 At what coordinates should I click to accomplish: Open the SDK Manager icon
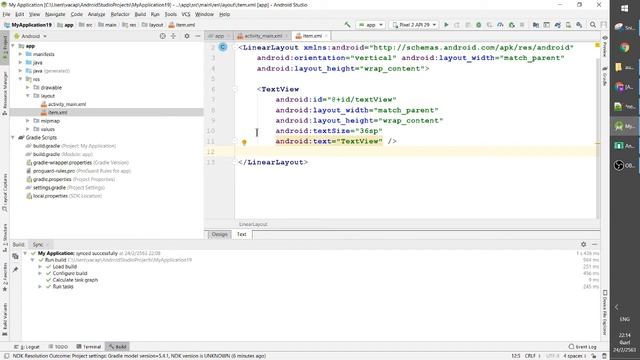pyautogui.click(x=579, y=25)
